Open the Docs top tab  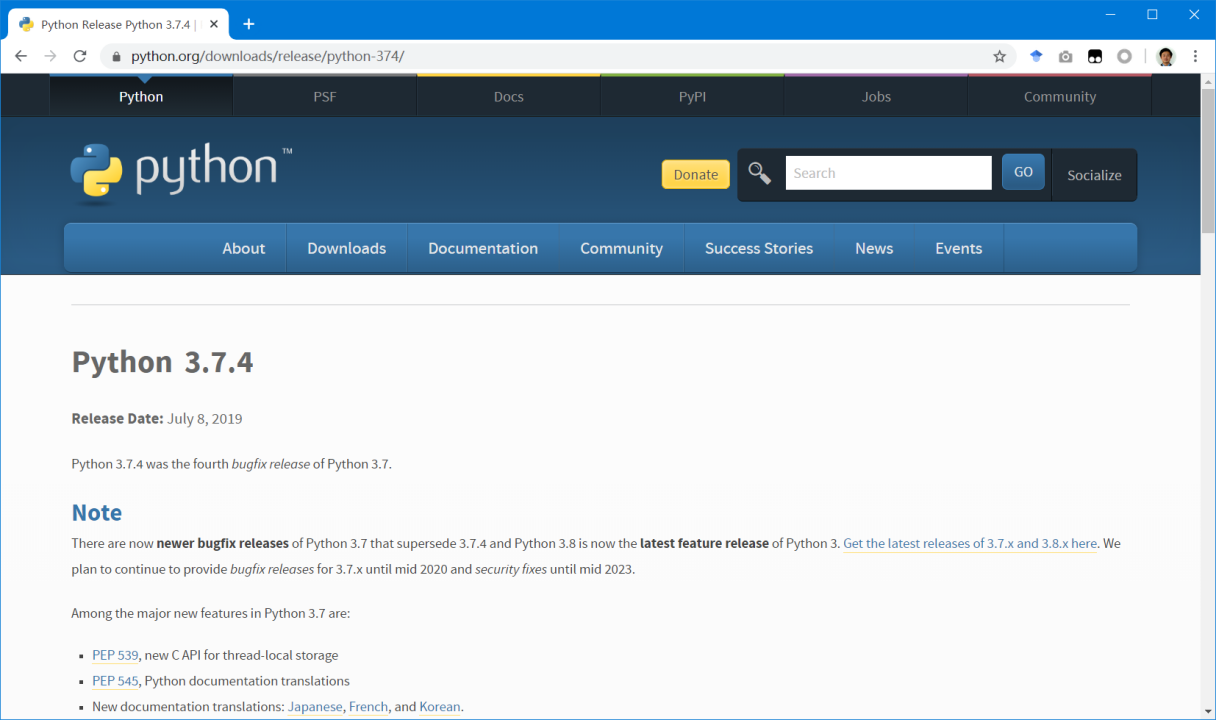[509, 96]
